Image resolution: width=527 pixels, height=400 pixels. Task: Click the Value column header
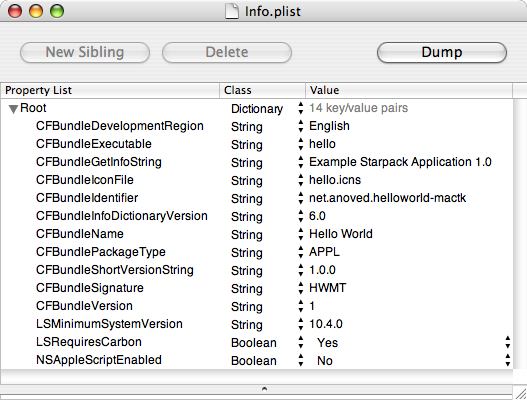[x=409, y=90]
